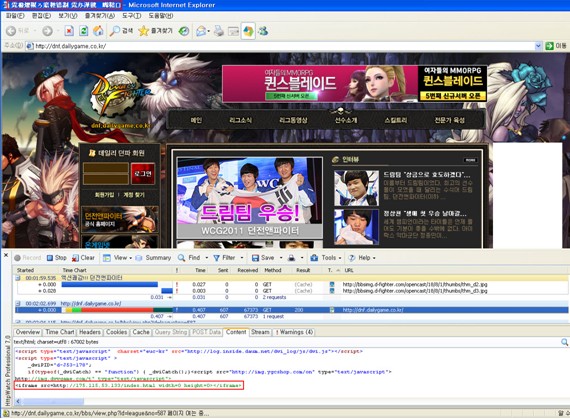Switch to the Time Chart tab

60,332
